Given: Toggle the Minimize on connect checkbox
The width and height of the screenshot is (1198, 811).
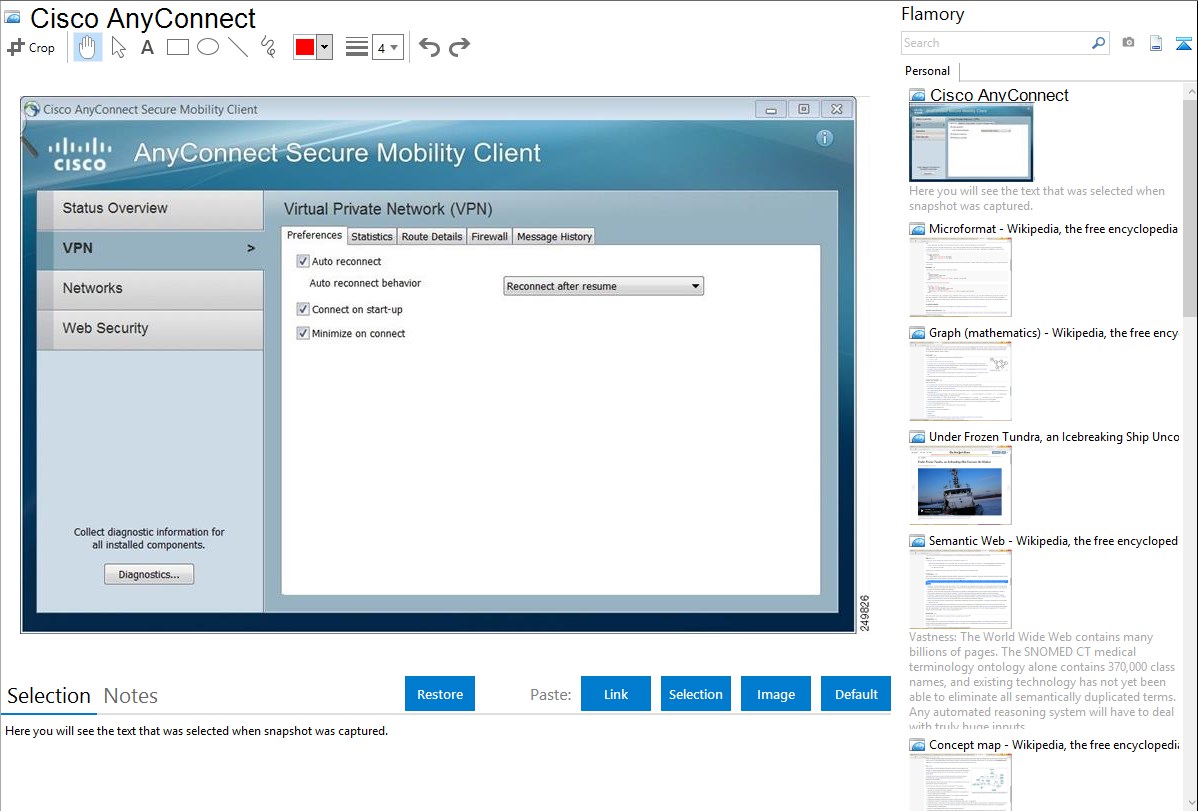Looking at the screenshot, I should tap(303, 333).
